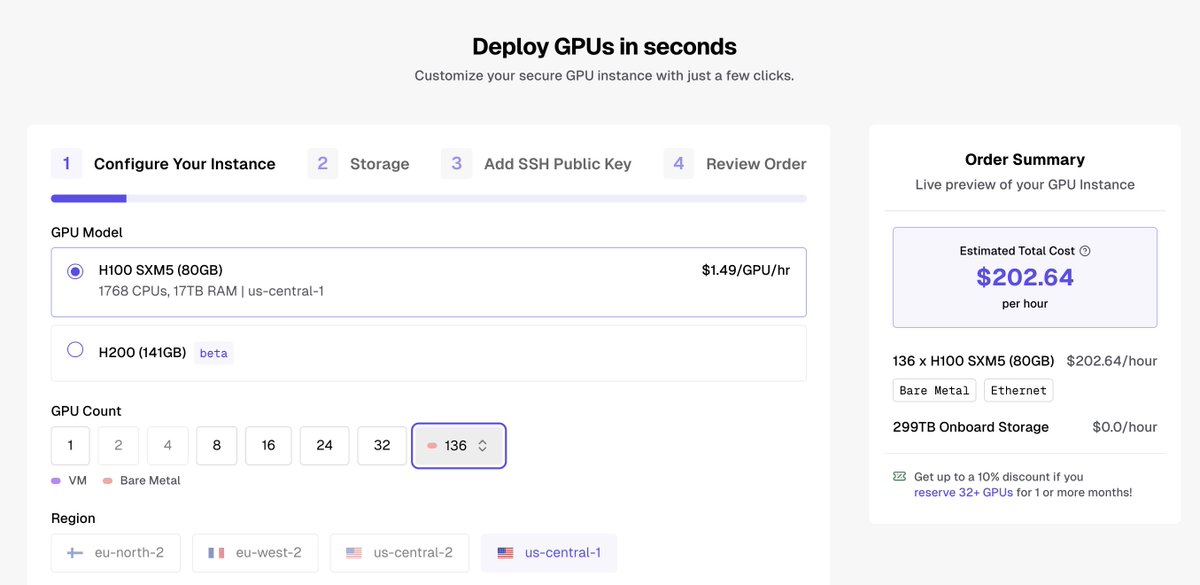
Task: Click the step progress bar
Action: click(429, 198)
